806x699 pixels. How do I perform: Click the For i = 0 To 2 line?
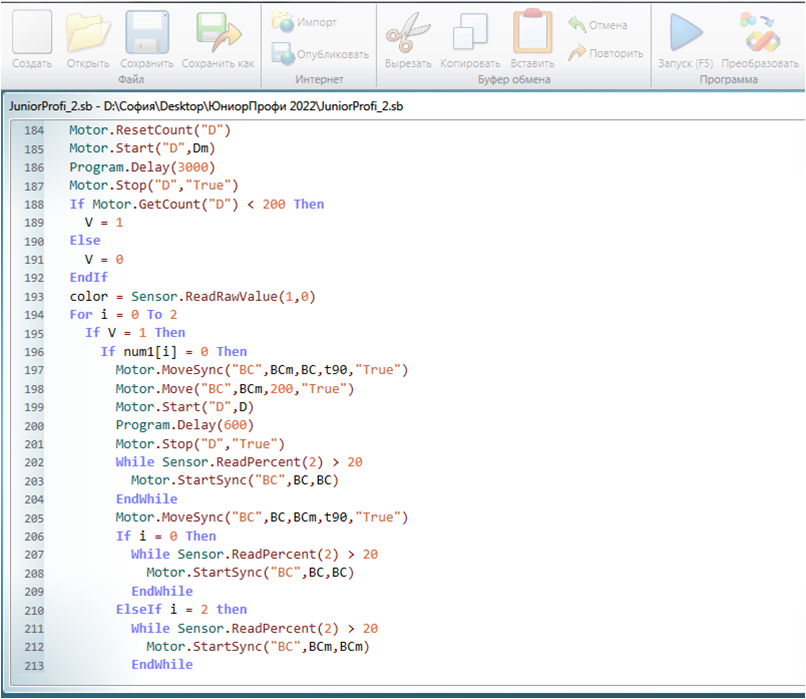point(123,315)
